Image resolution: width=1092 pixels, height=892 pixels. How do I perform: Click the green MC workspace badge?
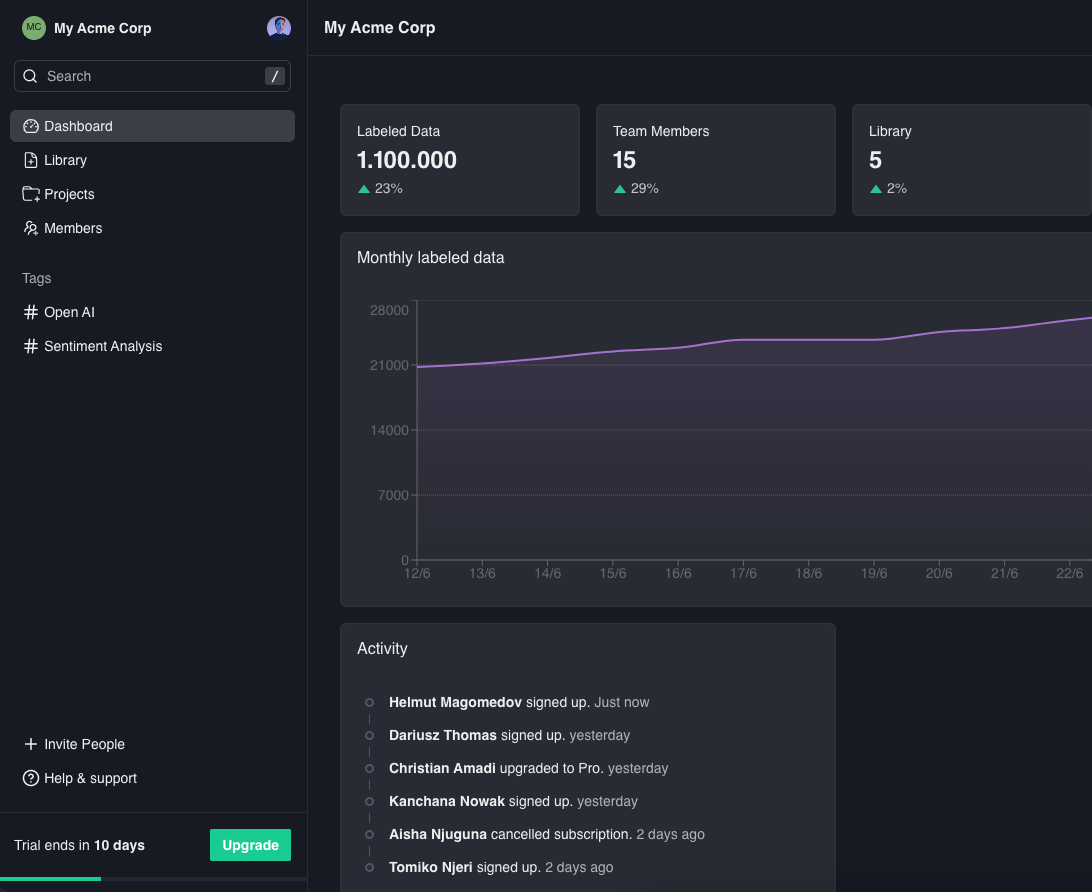click(34, 28)
